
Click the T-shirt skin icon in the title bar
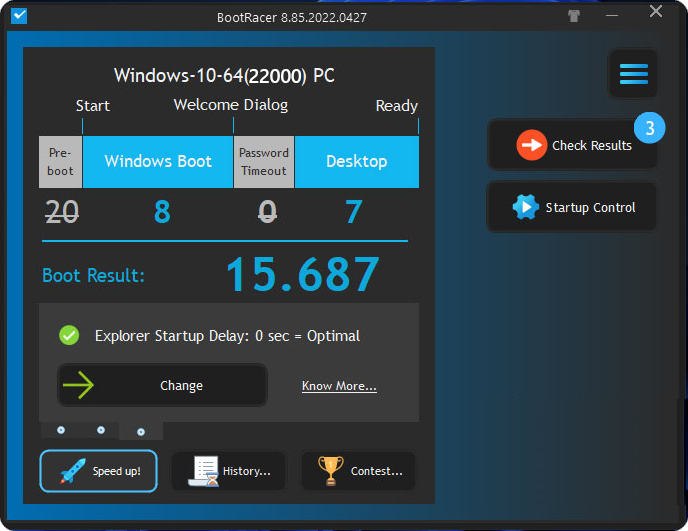573,16
